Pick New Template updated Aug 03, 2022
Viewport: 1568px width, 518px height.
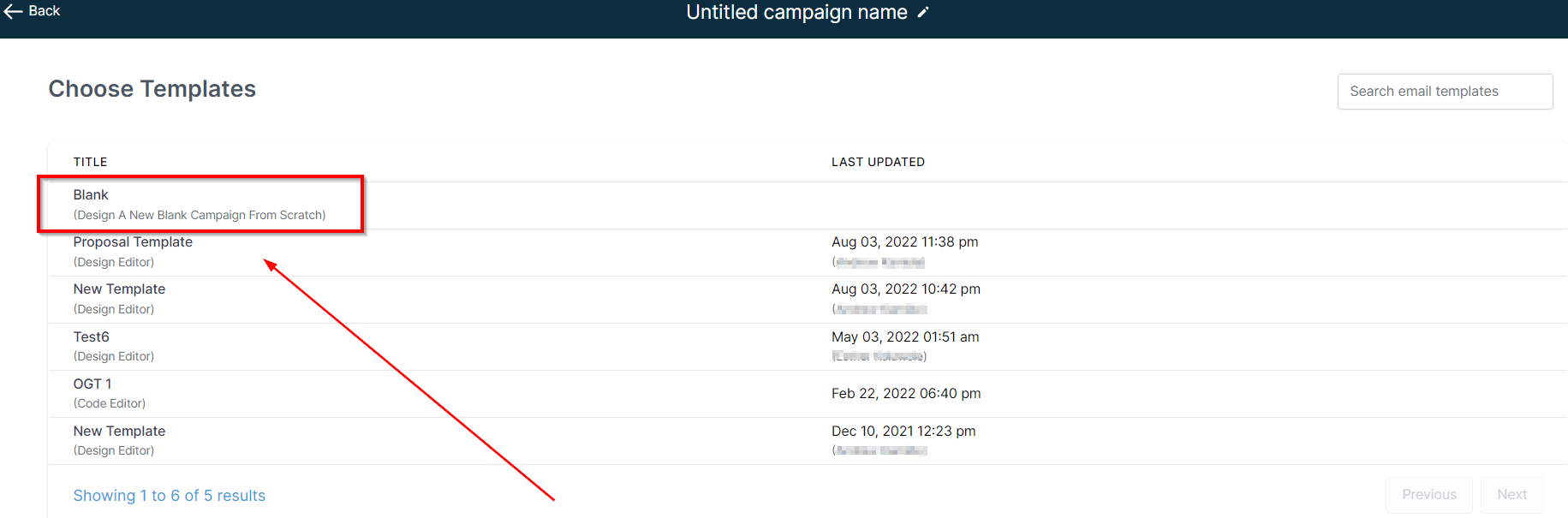(x=808, y=300)
